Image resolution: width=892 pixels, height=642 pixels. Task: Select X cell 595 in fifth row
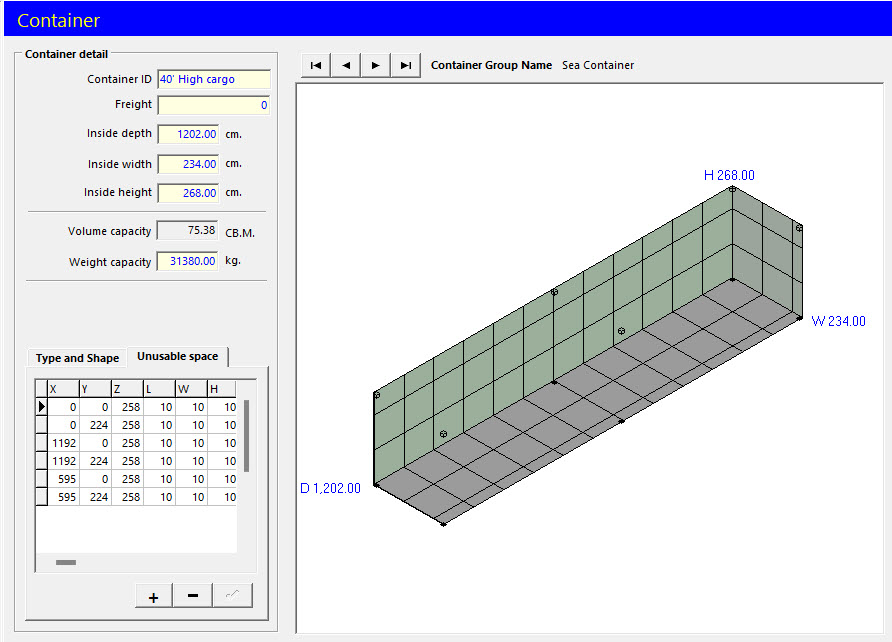tap(63, 479)
